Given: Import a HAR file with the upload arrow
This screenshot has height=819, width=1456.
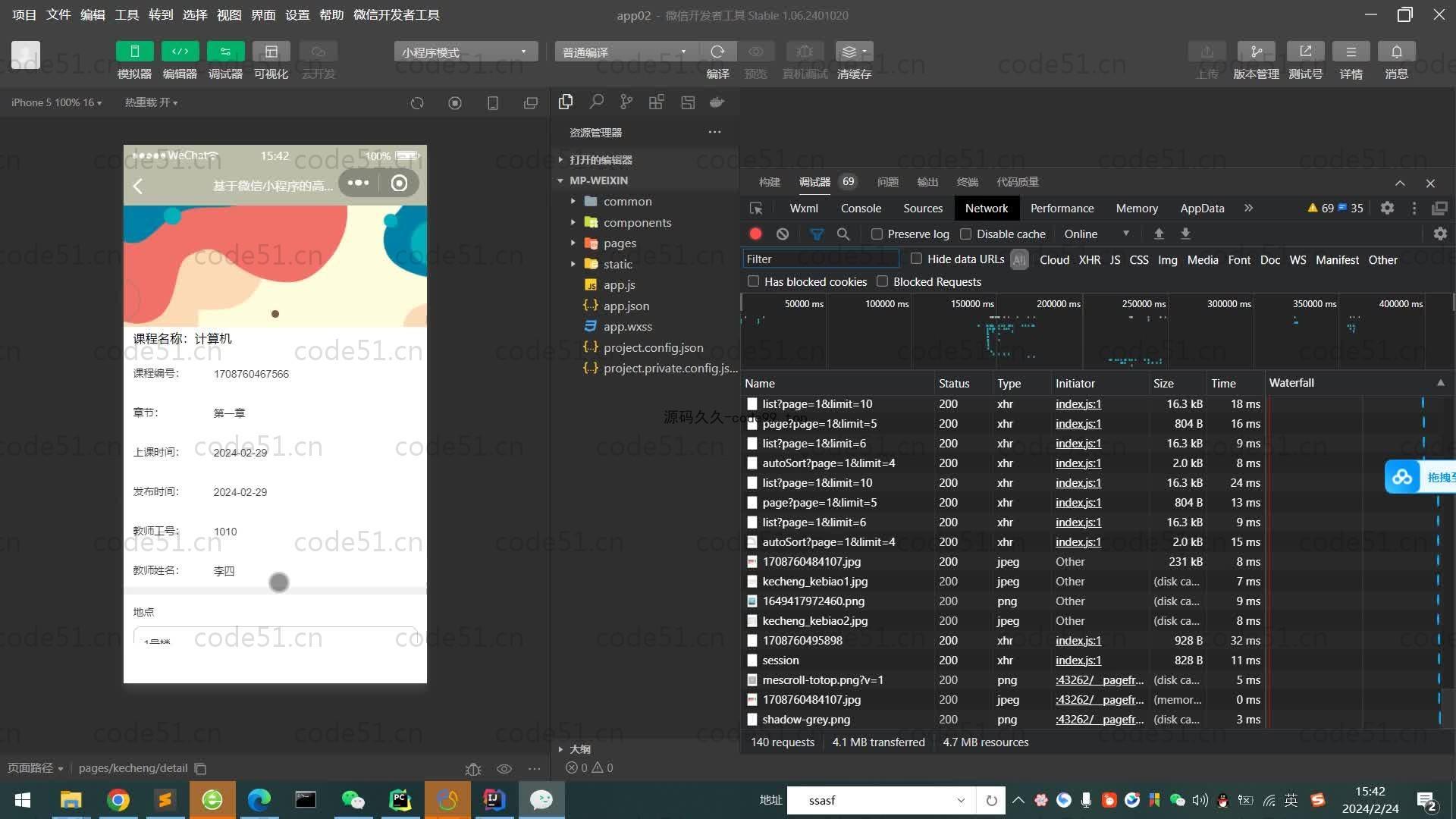Looking at the screenshot, I should [x=1159, y=234].
